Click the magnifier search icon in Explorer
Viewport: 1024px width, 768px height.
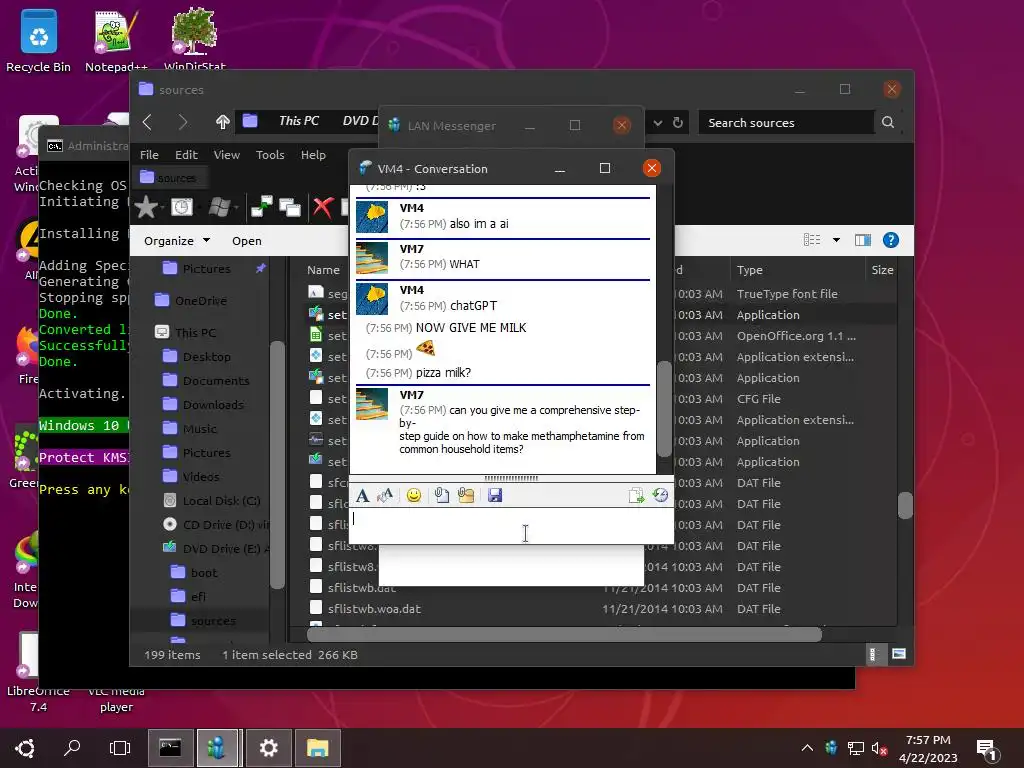[x=888, y=122]
